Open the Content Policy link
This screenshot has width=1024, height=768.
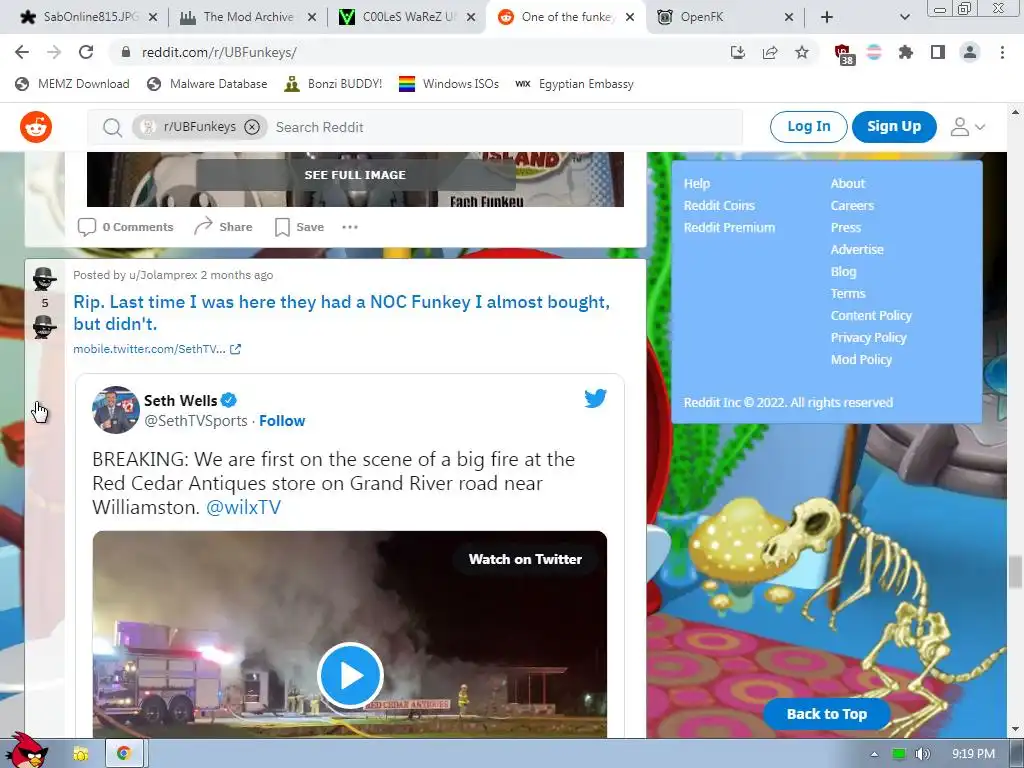[871, 315]
